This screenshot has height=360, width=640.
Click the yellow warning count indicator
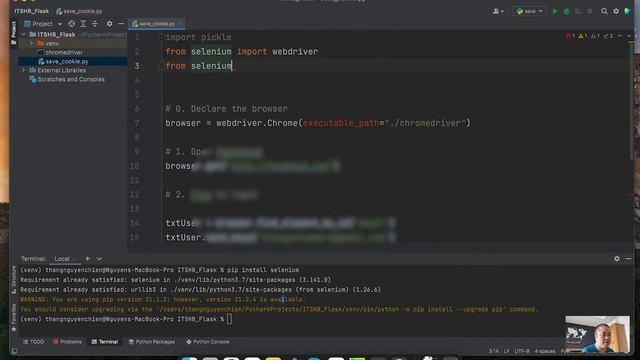pyautogui.click(x=582, y=36)
